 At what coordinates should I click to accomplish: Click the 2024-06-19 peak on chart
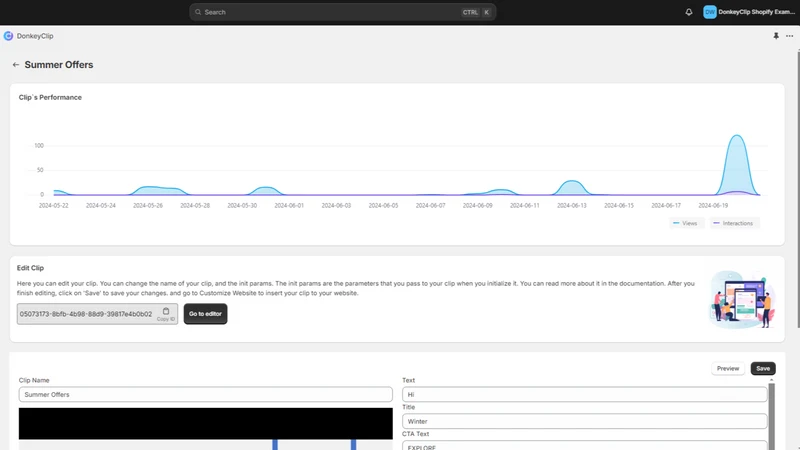(x=737, y=136)
